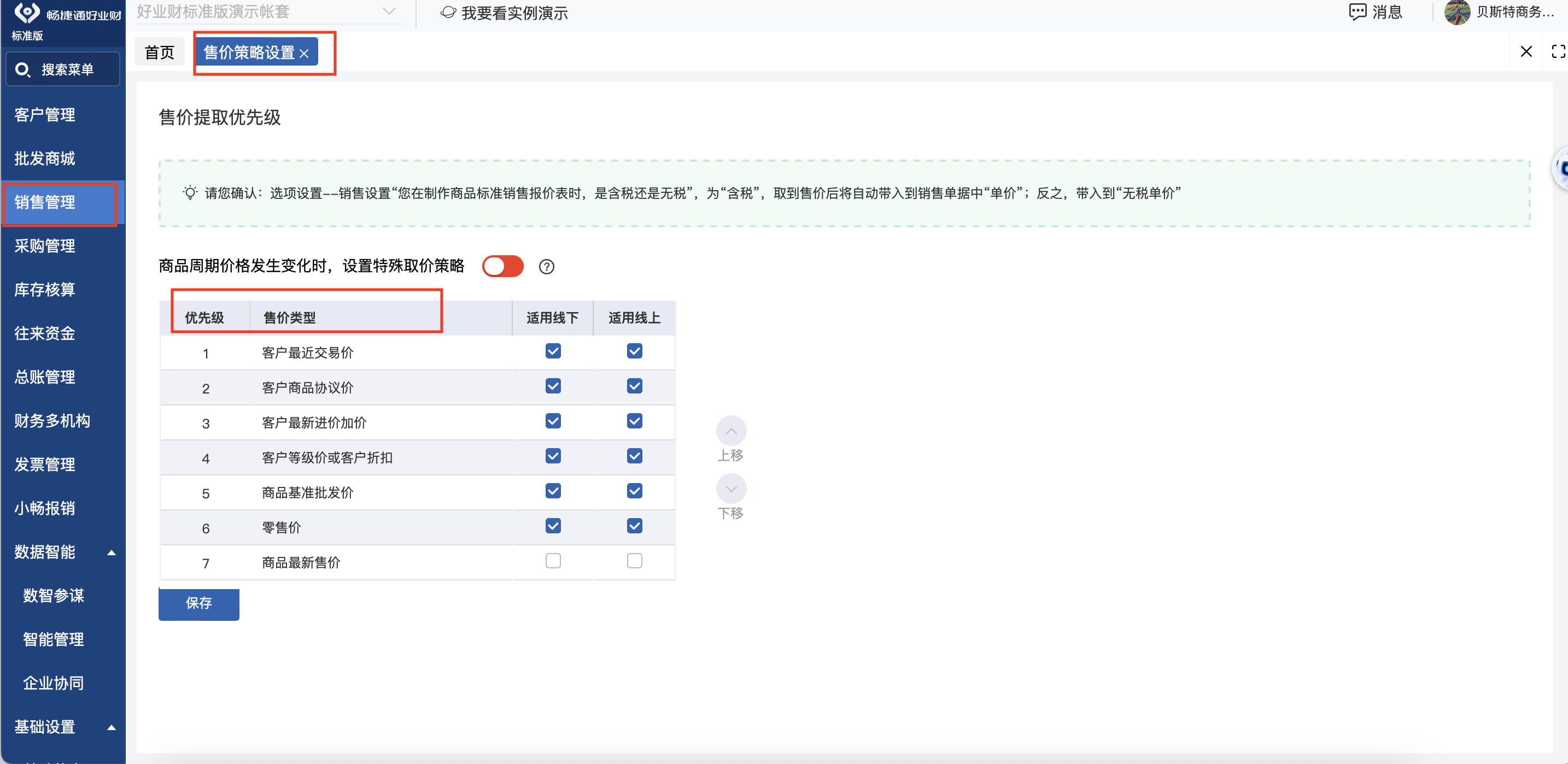Click the fullscreen expand icon
Image resolution: width=1568 pixels, height=764 pixels.
point(1557,52)
